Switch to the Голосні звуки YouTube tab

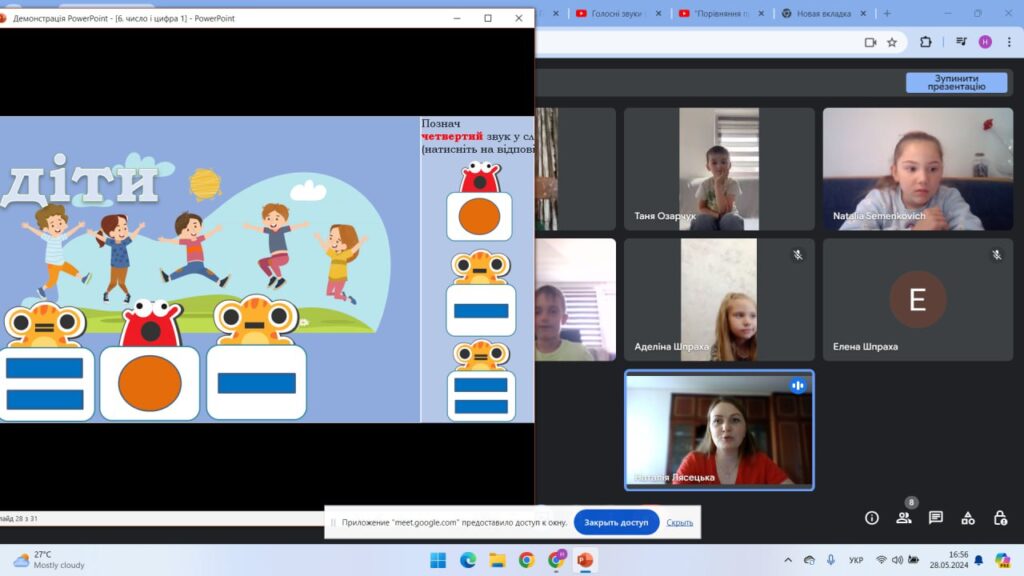[611, 14]
